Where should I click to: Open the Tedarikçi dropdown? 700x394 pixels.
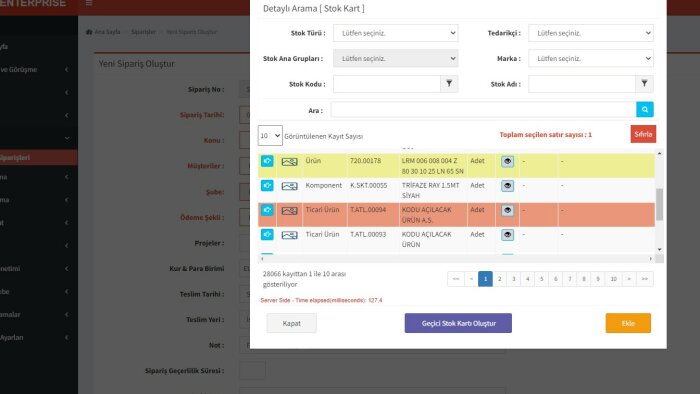coord(591,33)
